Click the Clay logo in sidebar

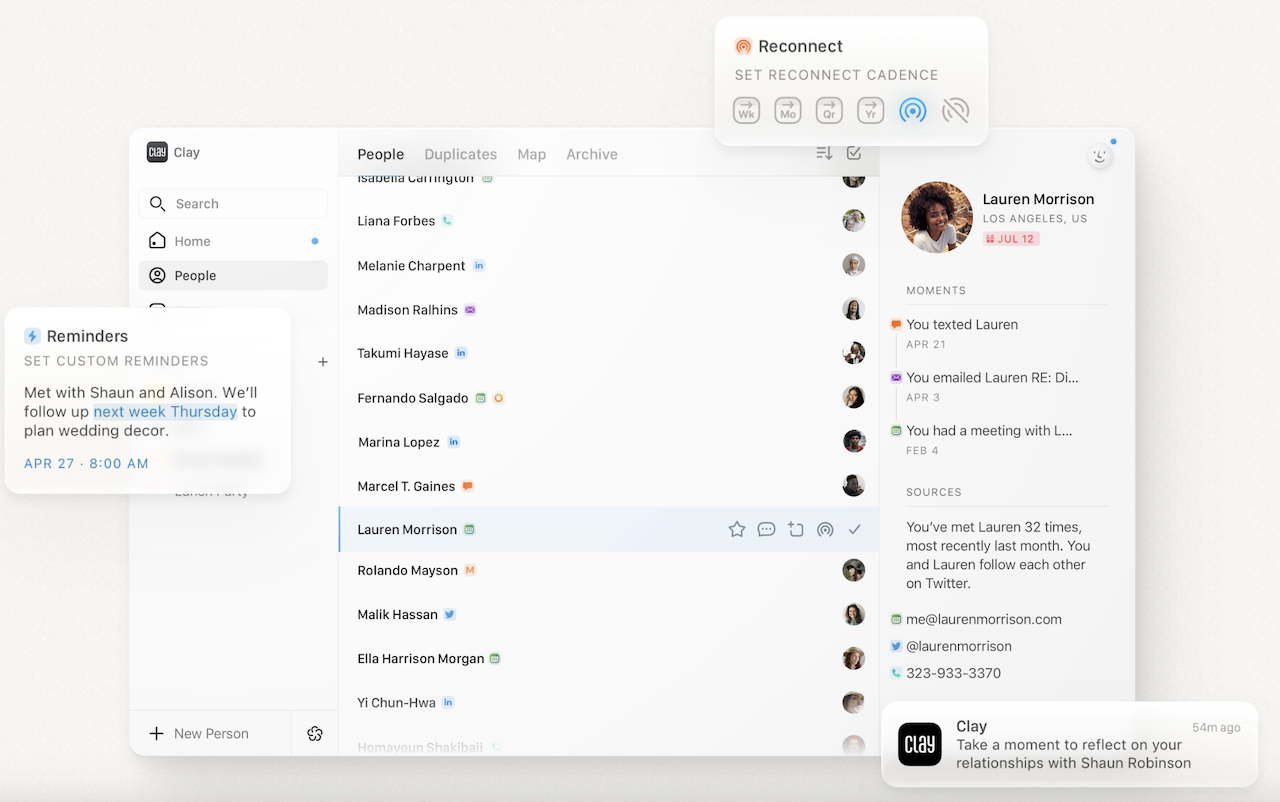pyautogui.click(x=157, y=152)
